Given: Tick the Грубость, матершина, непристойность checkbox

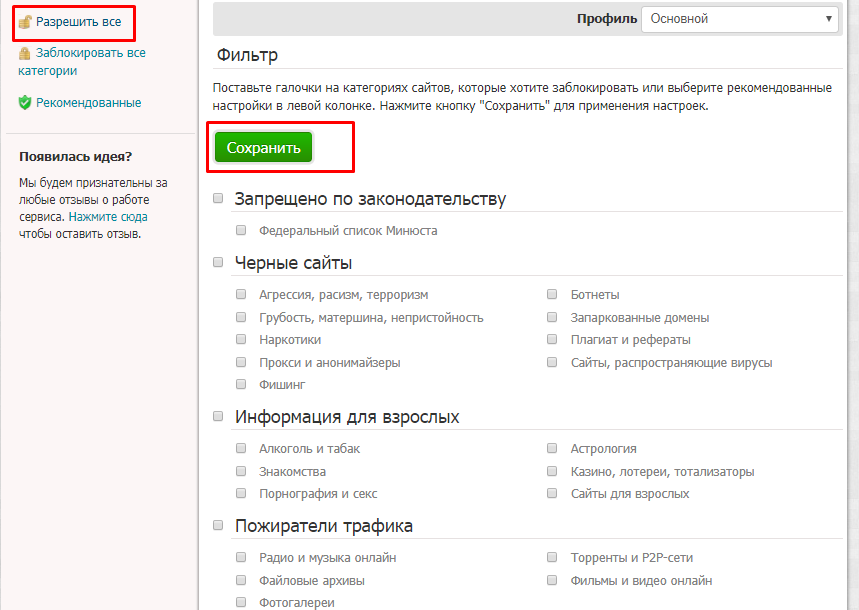Looking at the screenshot, I should [x=241, y=317].
